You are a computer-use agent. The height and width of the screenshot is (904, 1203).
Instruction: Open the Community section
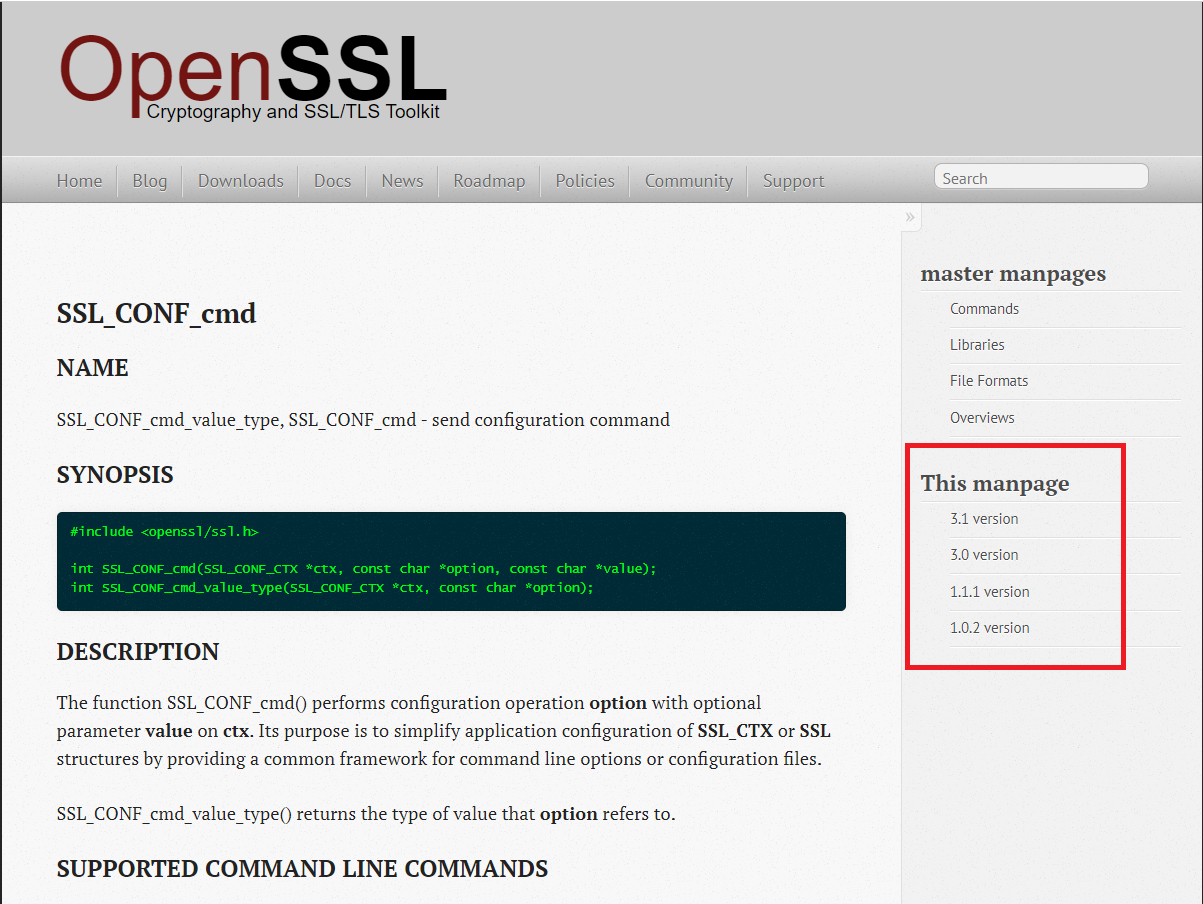(x=688, y=180)
